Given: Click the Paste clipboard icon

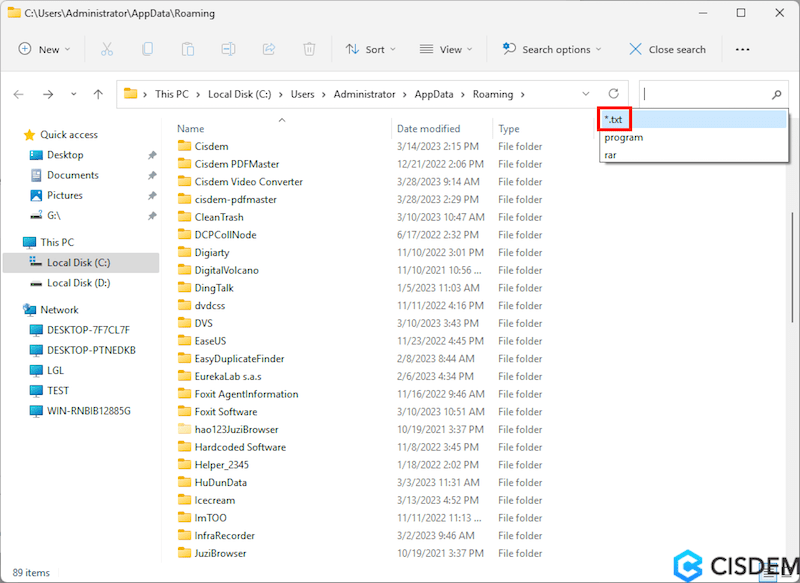Looking at the screenshot, I should 188,49.
